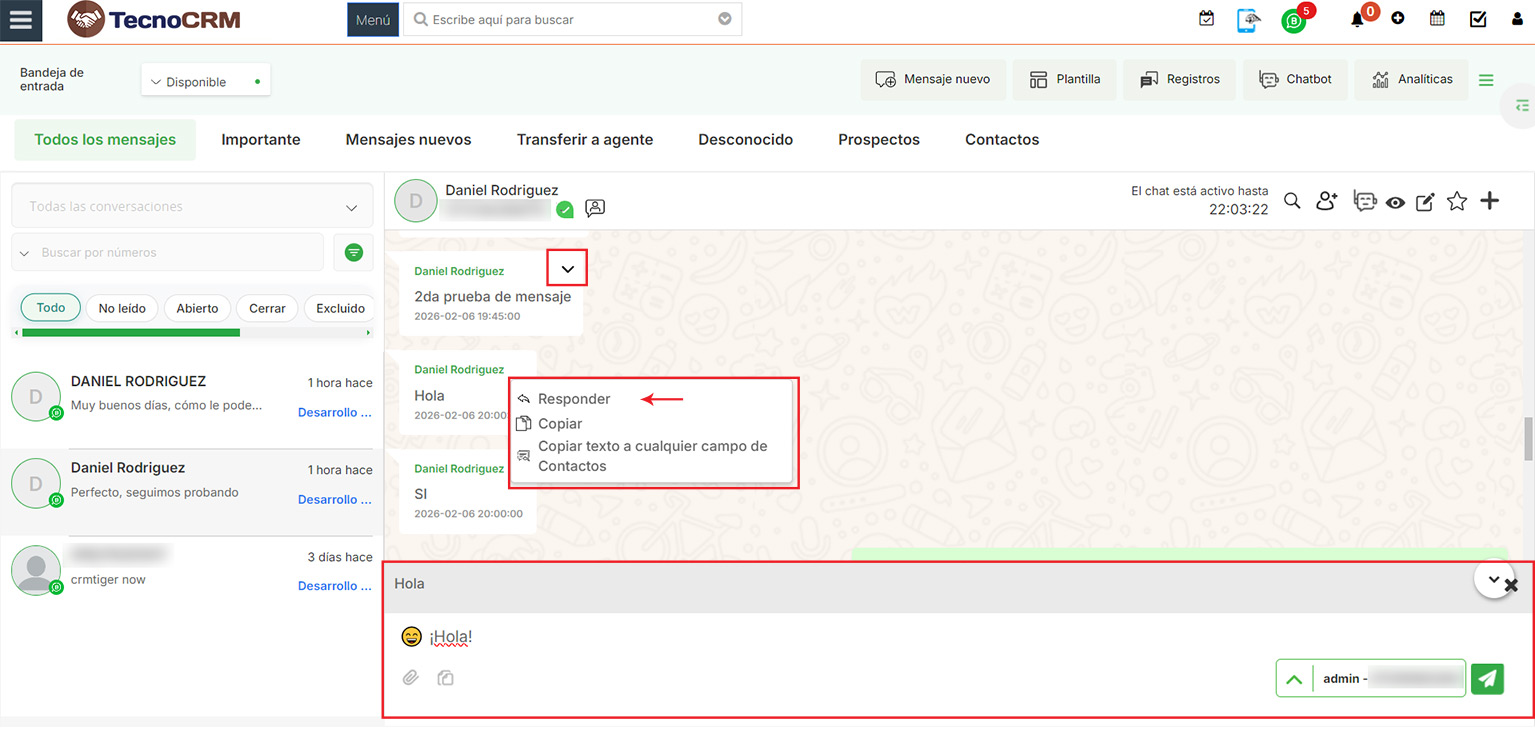
Task: Click the green filter icon beside number search
Action: (x=354, y=253)
